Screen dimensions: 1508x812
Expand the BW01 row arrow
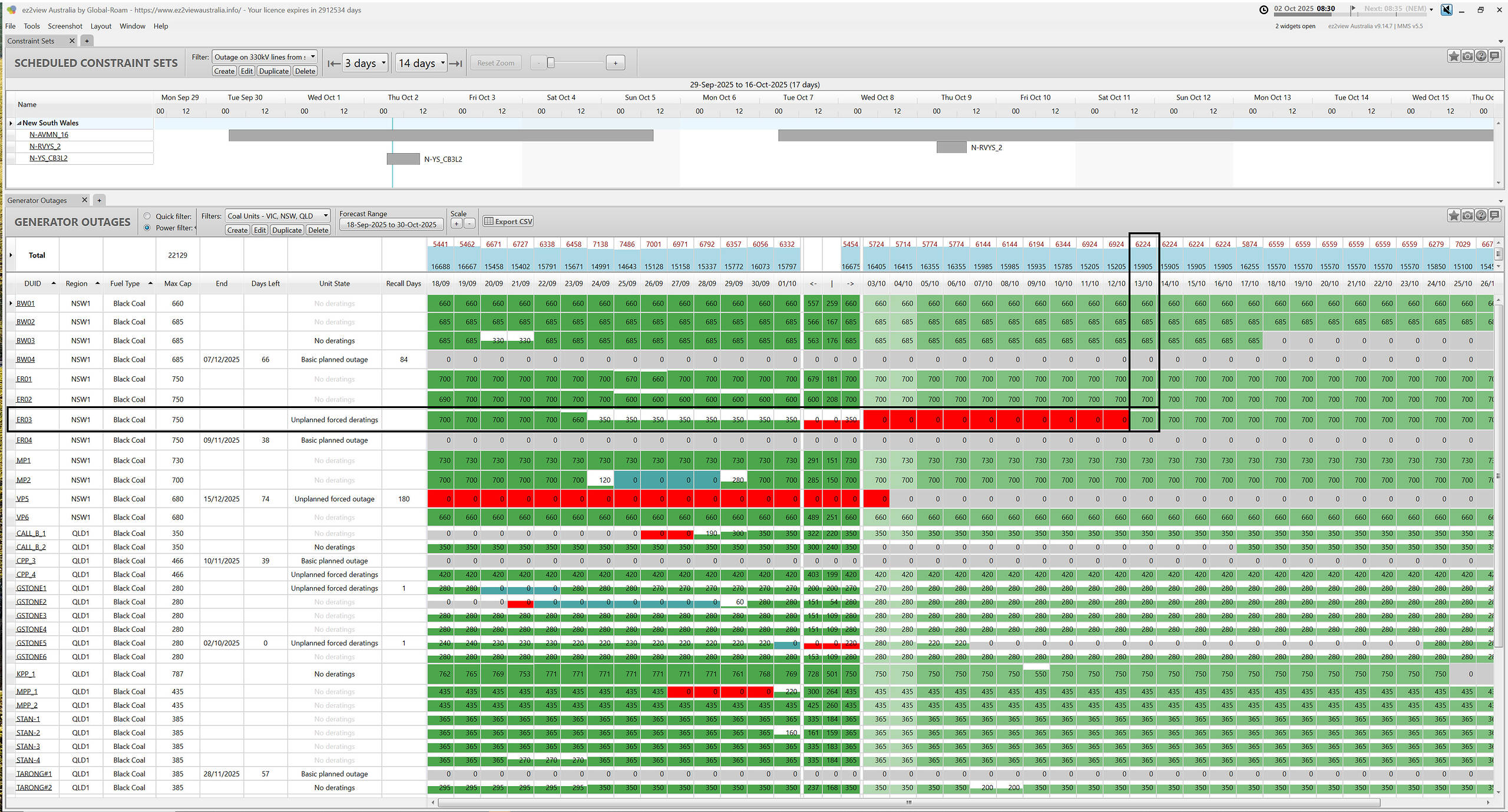coord(11,304)
